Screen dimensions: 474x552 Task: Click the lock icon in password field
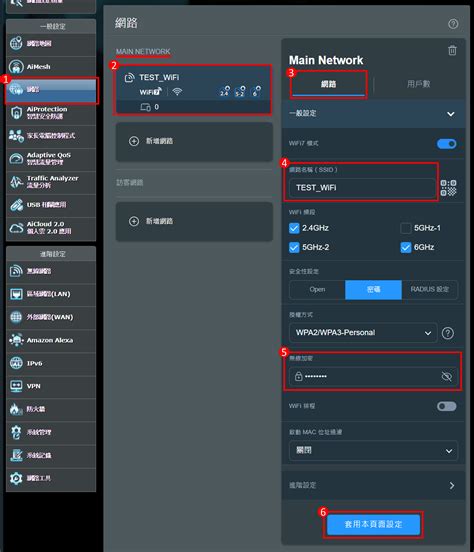click(298, 376)
